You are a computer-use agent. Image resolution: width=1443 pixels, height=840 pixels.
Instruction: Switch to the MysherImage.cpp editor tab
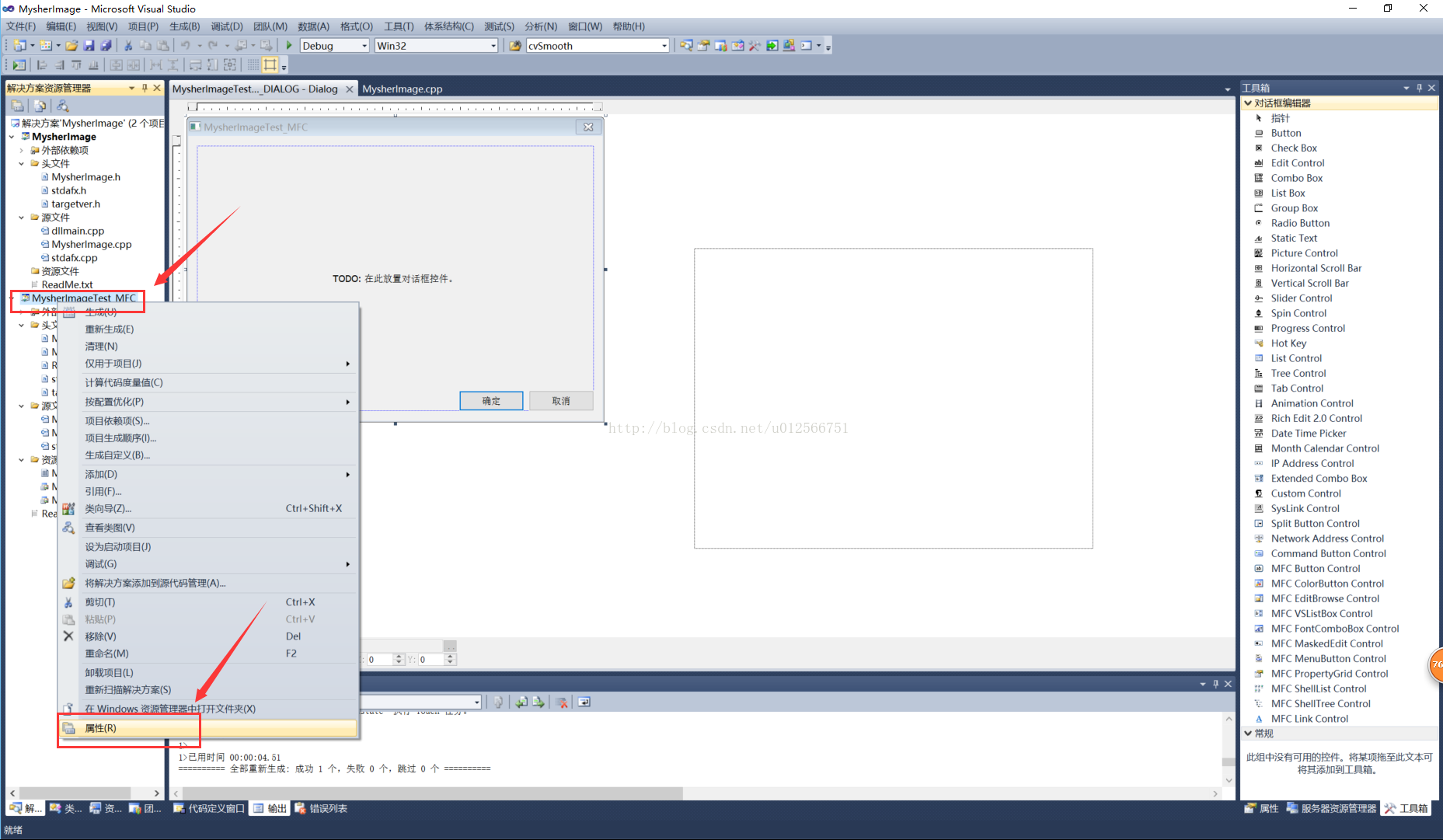[x=402, y=89]
